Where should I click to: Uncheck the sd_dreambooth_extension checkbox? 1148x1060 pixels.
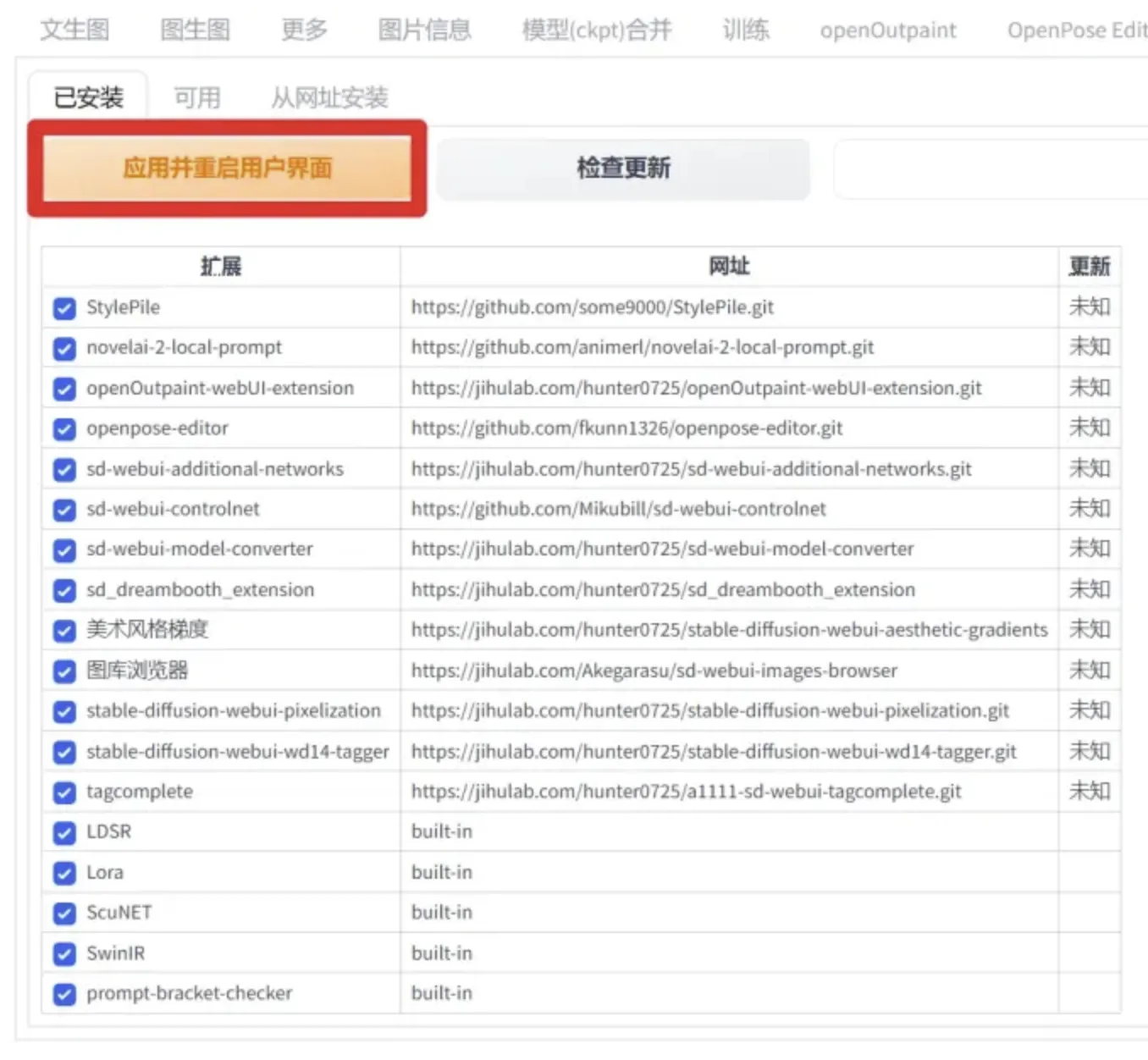[x=64, y=590]
